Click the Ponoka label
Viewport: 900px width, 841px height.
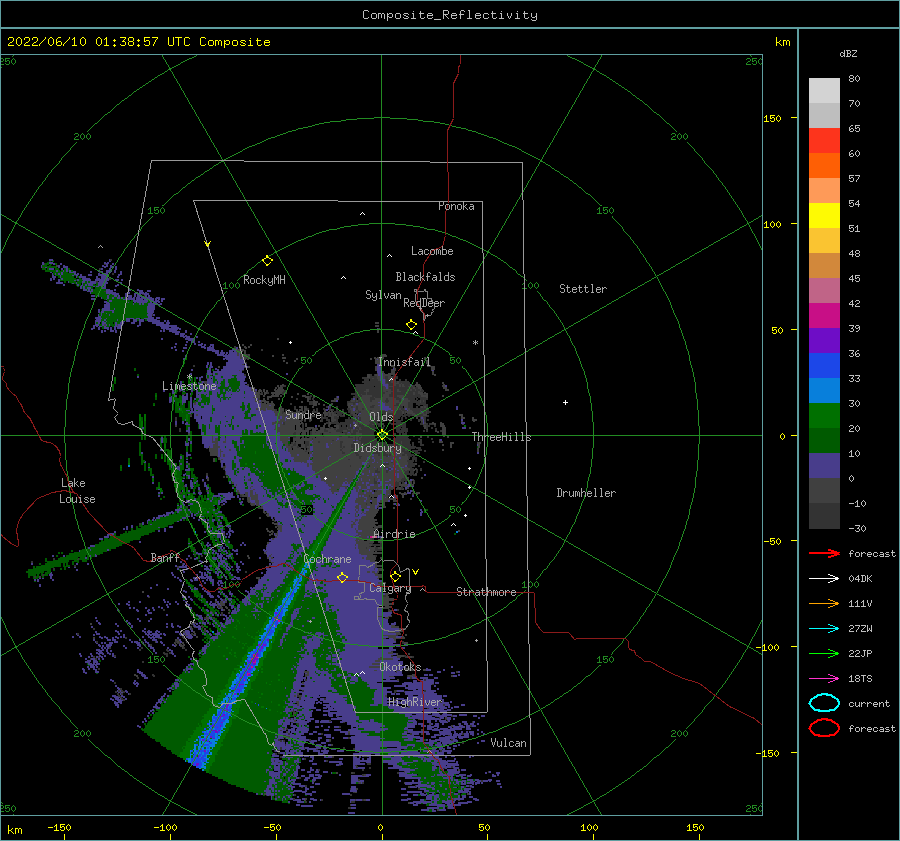[456, 206]
